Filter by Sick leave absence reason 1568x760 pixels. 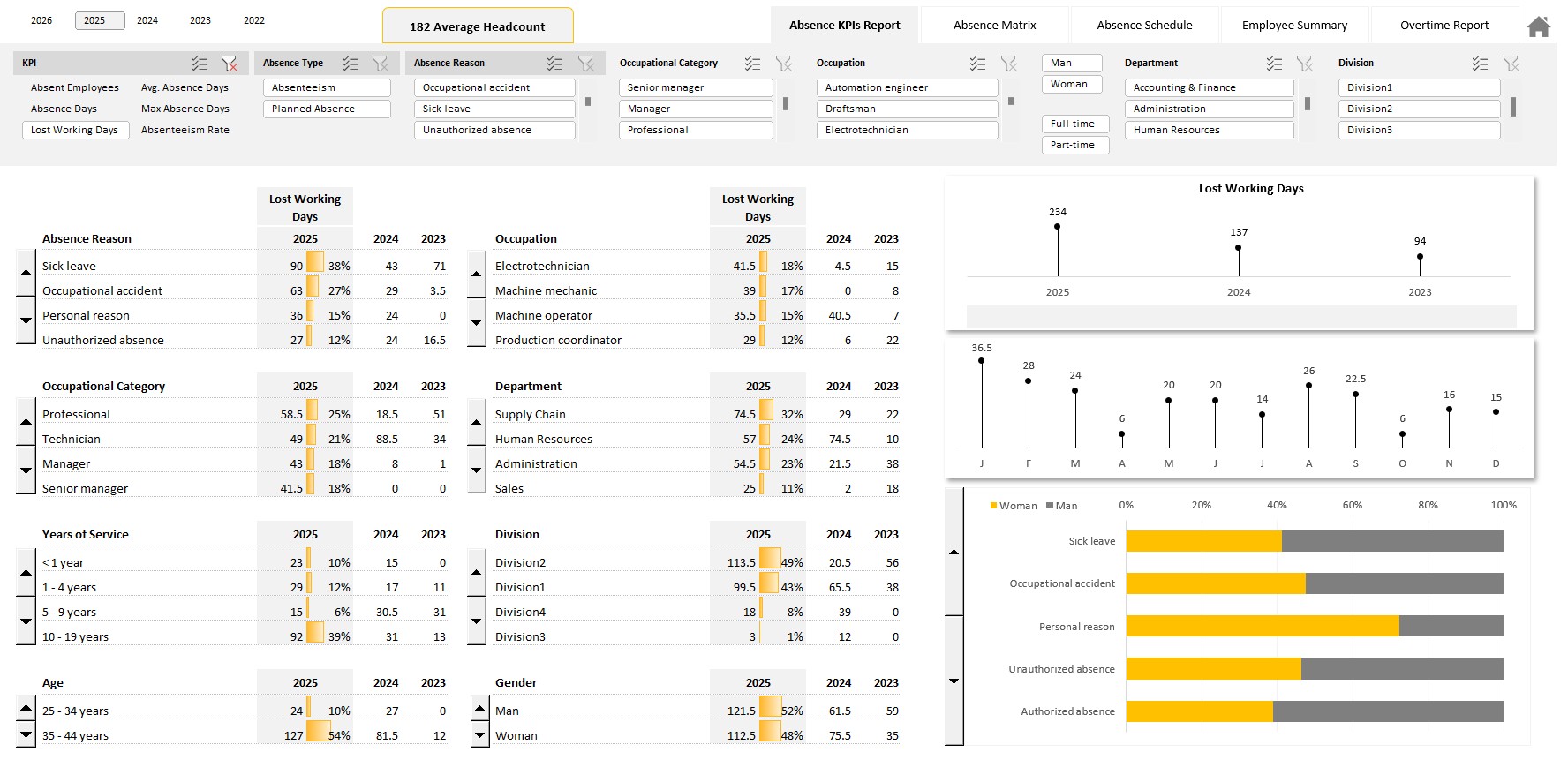(494, 109)
